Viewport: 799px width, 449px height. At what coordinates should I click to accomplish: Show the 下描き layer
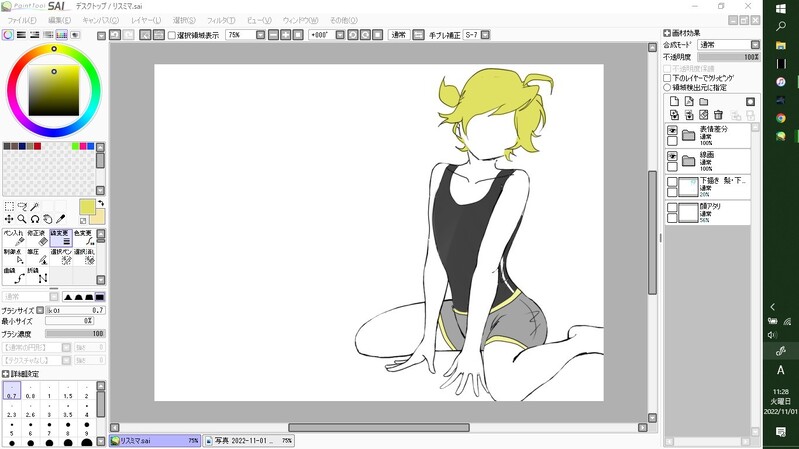tap(672, 182)
